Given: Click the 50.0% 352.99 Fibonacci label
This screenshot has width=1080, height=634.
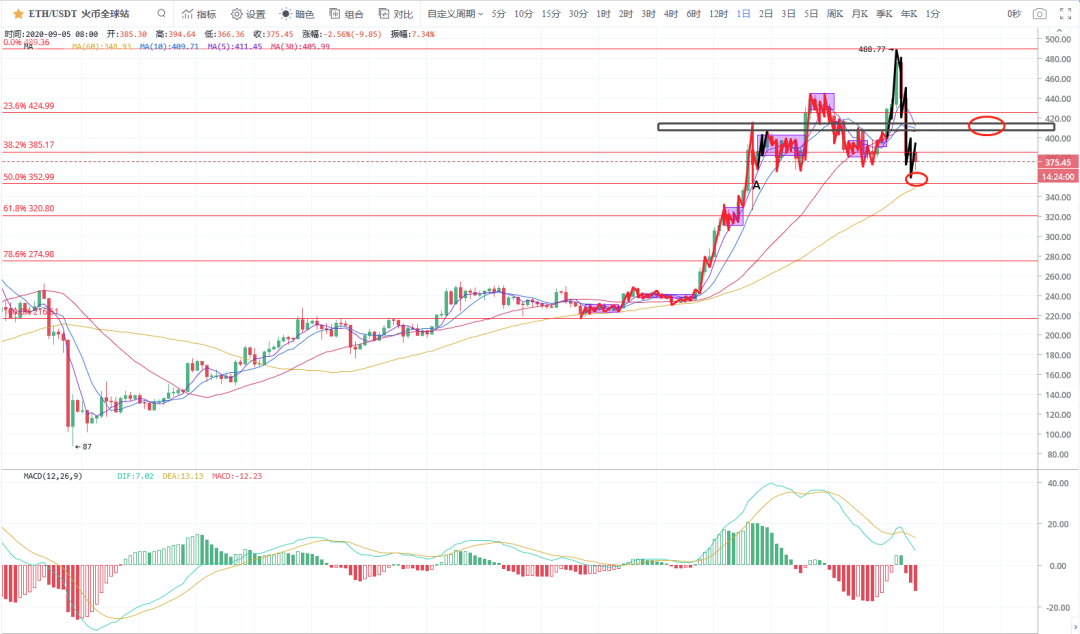Looking at the screenshot, I should point(29,177).
